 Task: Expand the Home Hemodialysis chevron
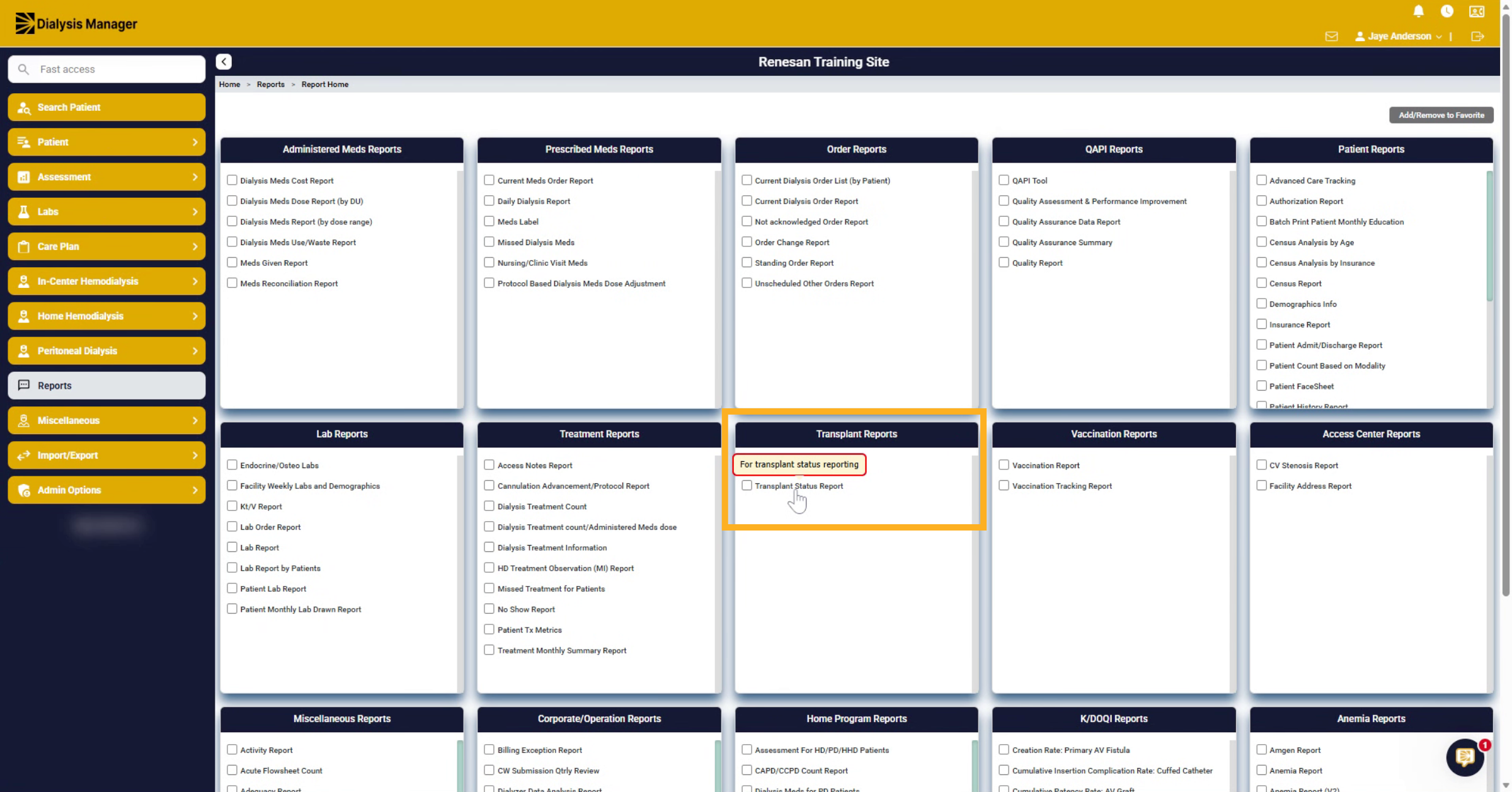click(x=195, y=316)
